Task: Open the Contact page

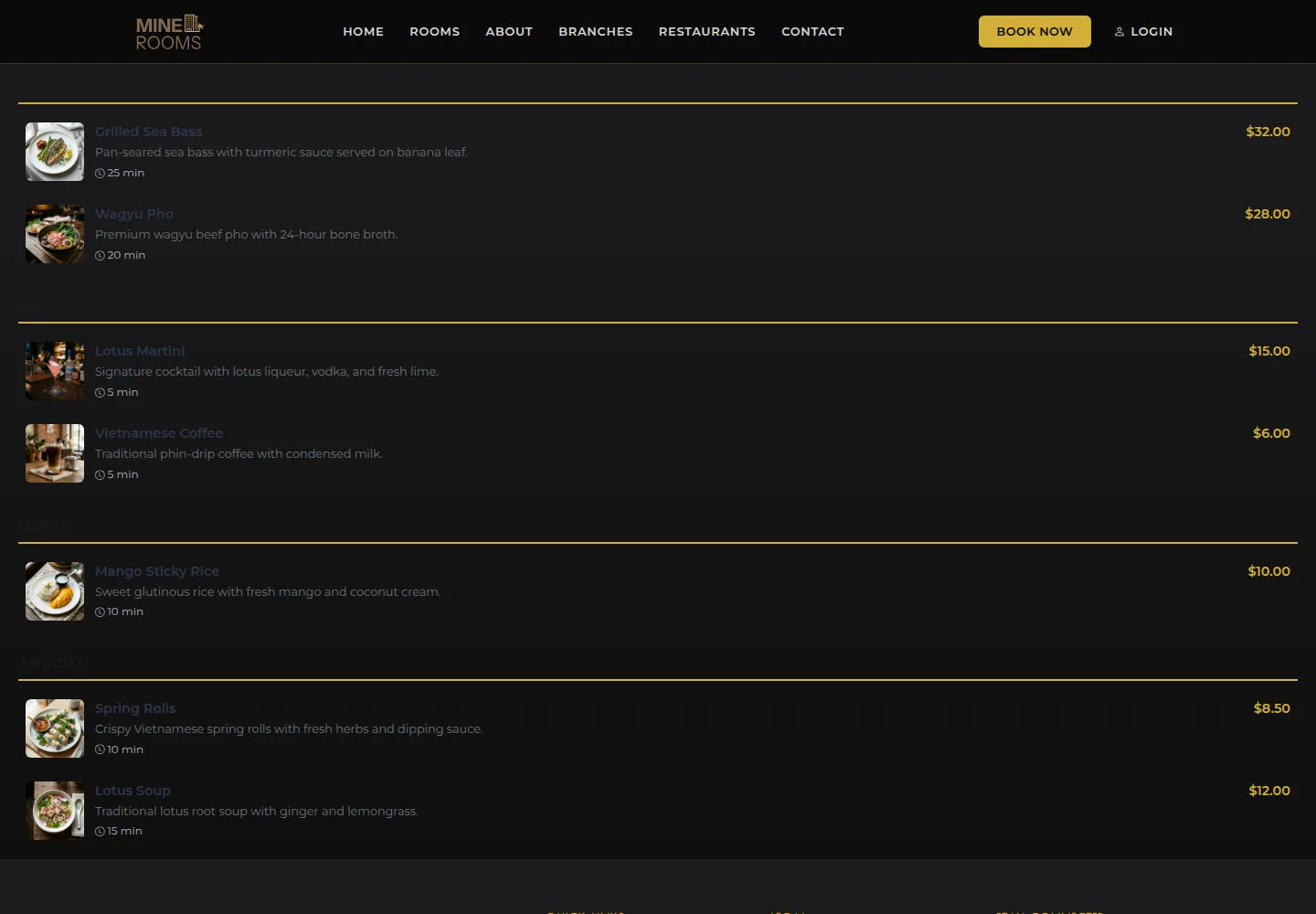Action: [x=812, y=31]
